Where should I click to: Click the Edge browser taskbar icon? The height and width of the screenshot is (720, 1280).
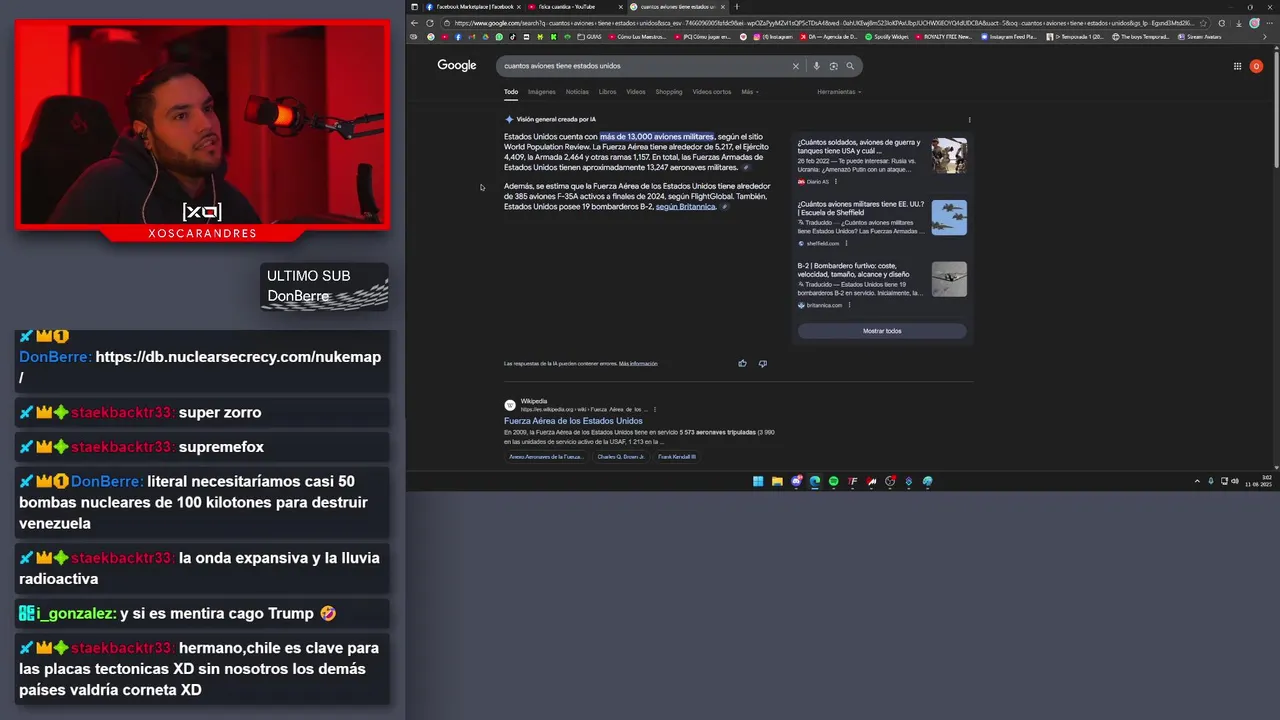pos(815,482)
